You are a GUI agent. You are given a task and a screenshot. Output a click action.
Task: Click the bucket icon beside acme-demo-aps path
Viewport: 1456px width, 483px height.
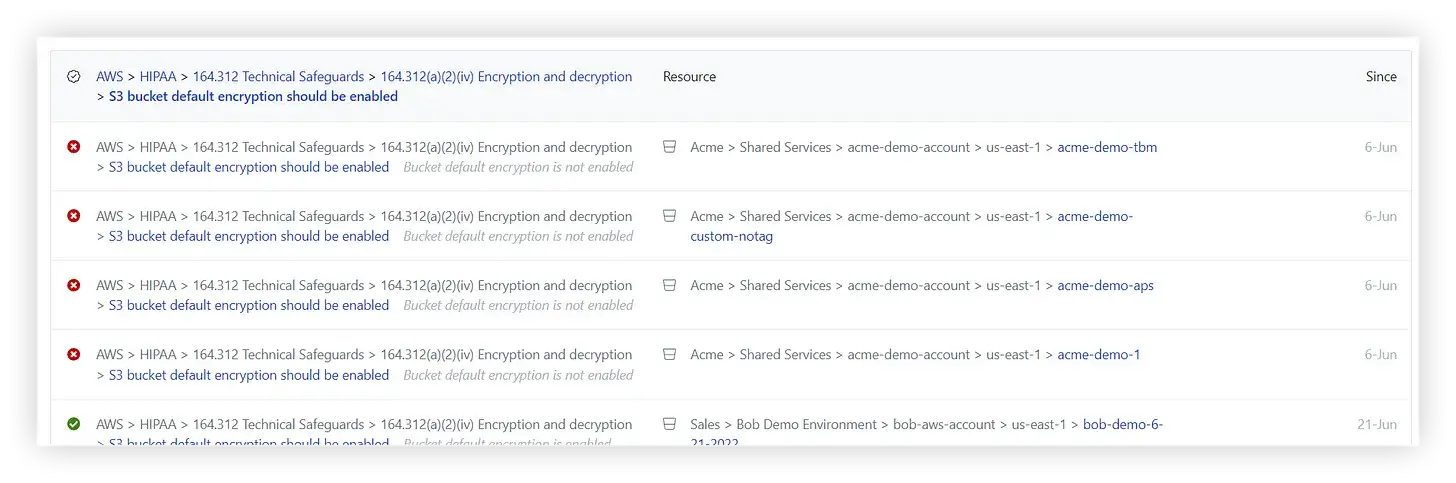tap(670, 285)
